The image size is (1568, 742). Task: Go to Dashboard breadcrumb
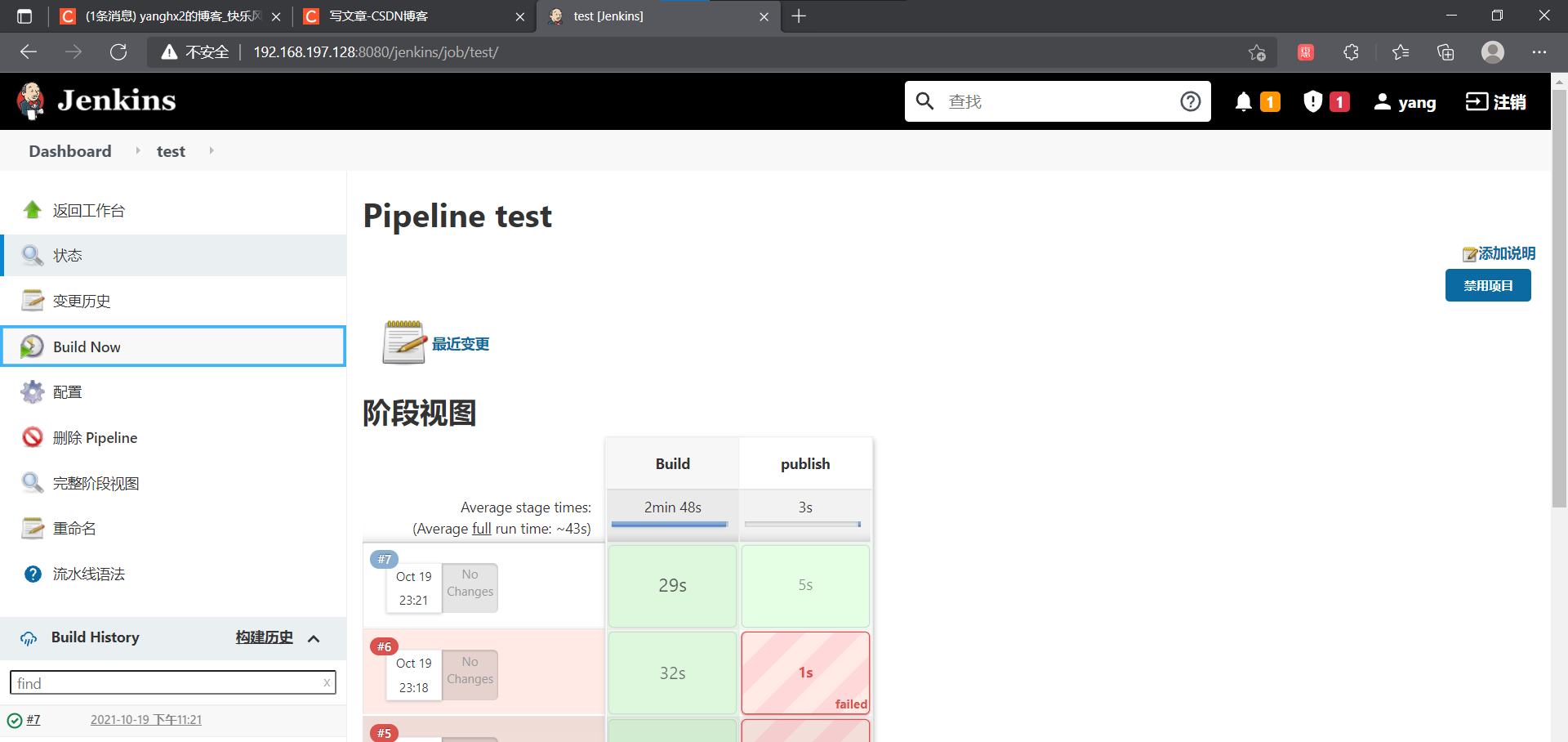click(x=70, y=151)
